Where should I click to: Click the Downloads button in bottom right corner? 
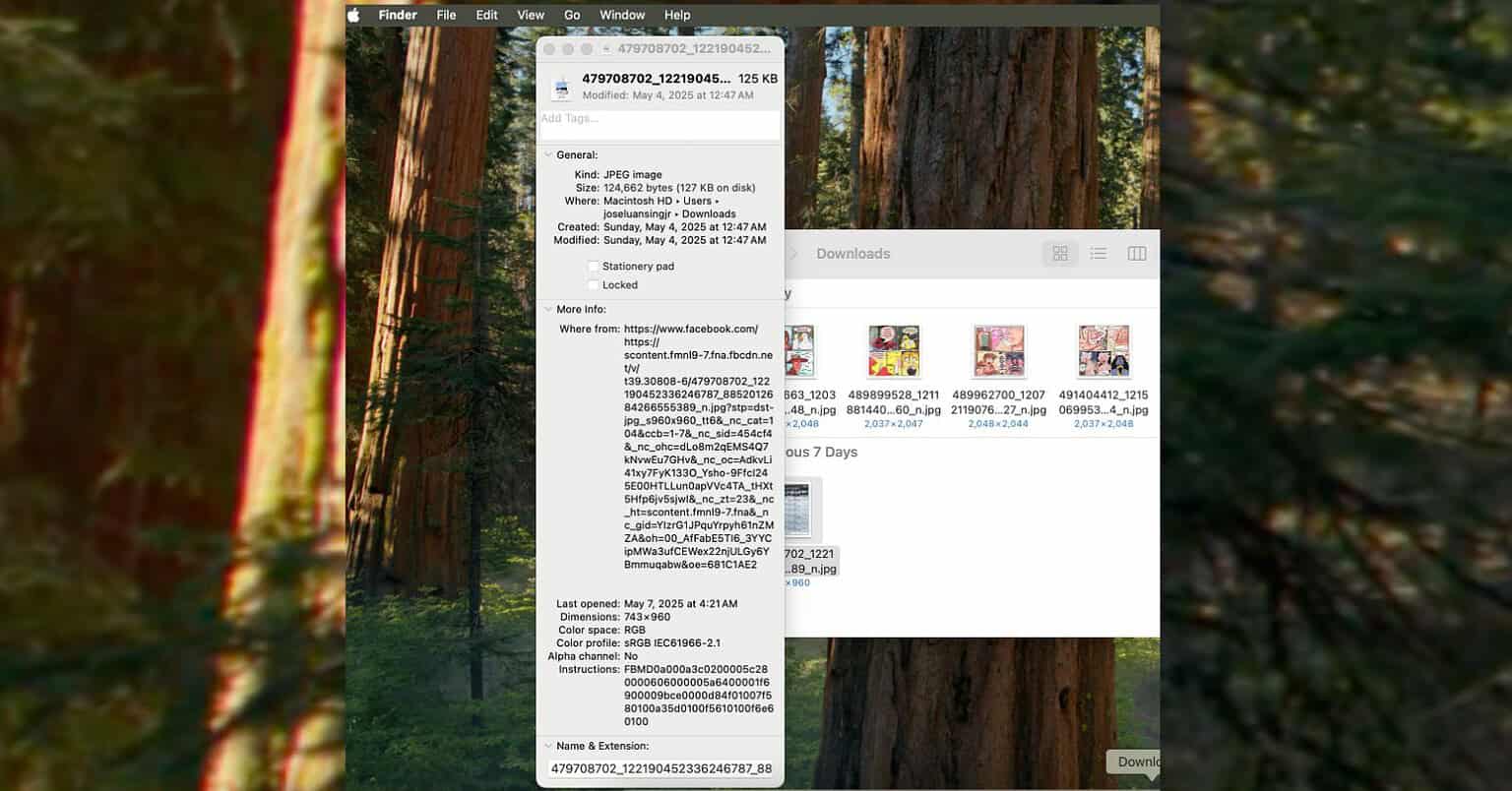click(x=1139, y=761)
